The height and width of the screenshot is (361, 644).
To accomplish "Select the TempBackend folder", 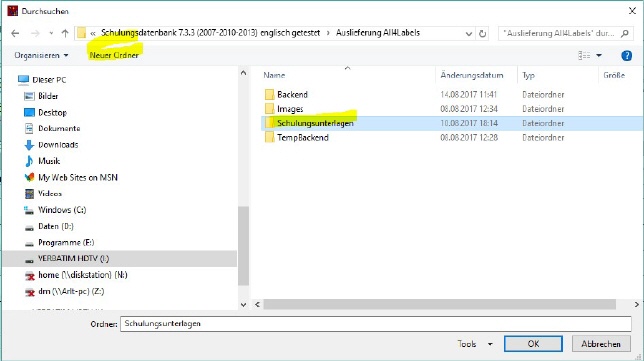I will [x=303, y=138].
